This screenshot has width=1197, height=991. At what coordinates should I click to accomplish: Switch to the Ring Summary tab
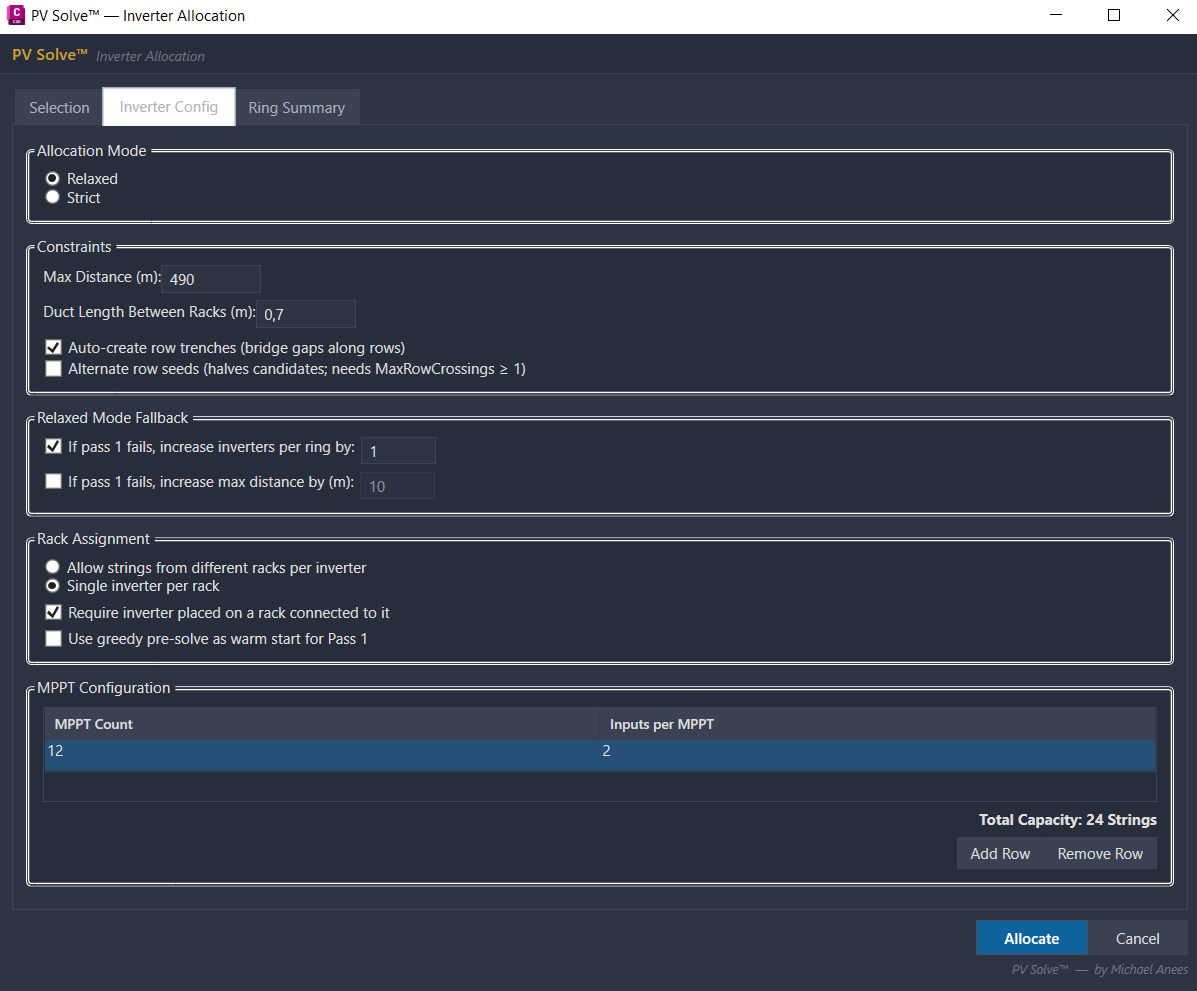tap(297, 107)
